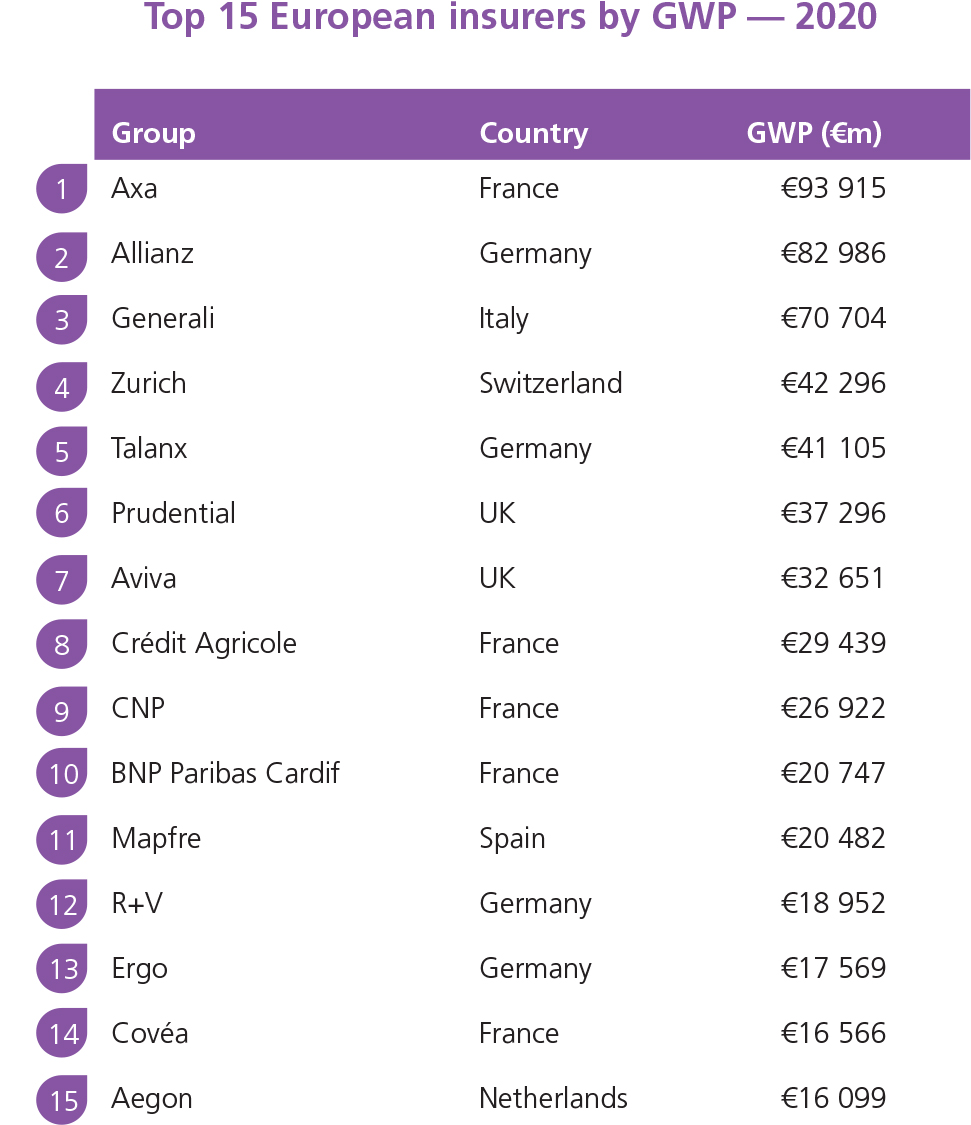Image resolution: width=971 pixels, height=1125 pixels.
Task: Click the Country column header
Action: [x=533, y=133]
